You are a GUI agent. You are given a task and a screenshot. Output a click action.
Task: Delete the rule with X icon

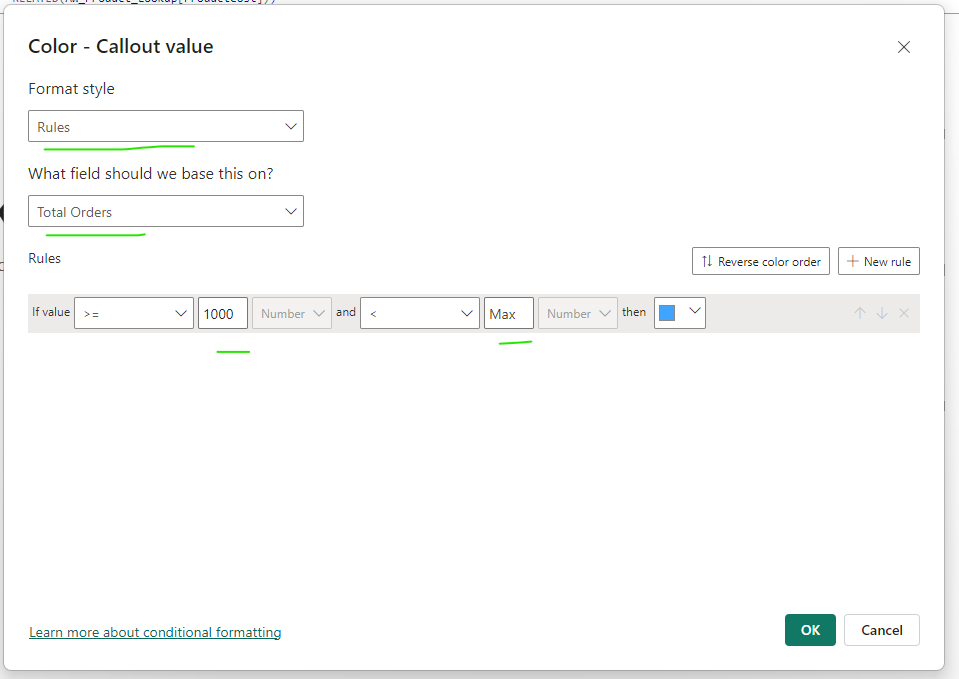pyautogui.click(x=904, y=313)
